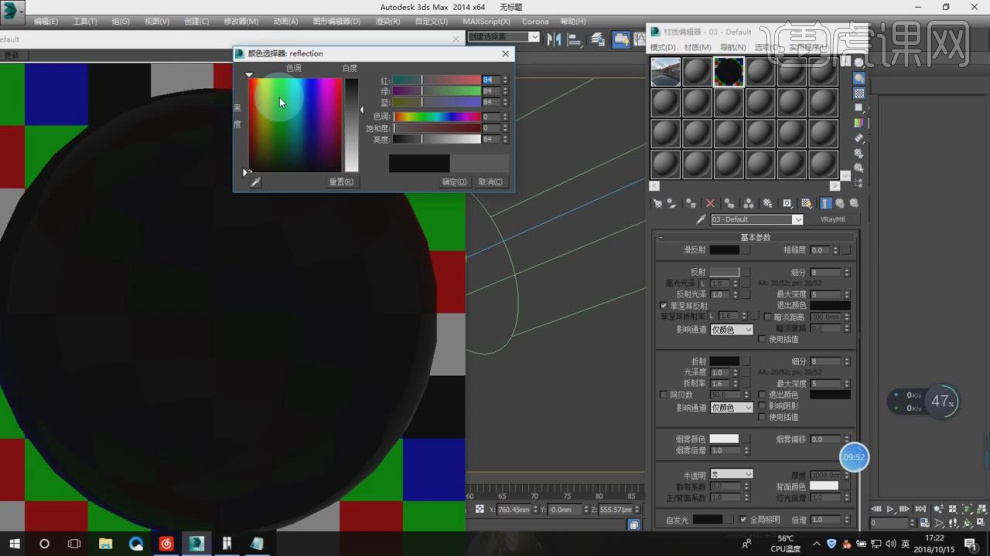Click volume icon in system tray
Screen dimensions: 990x556
[x=891, y=543]
